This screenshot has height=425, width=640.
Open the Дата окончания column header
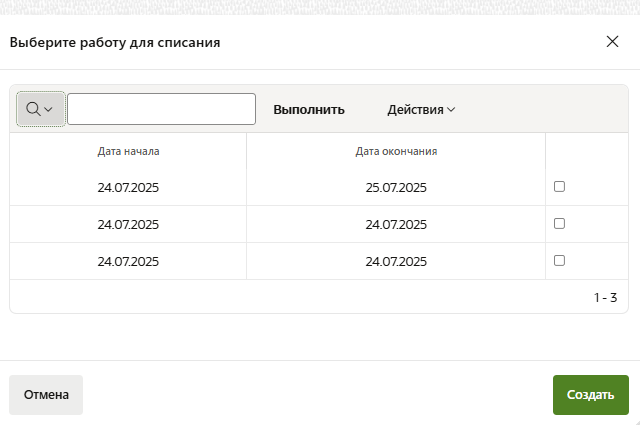pyautogui.click(x=396, y=152)
